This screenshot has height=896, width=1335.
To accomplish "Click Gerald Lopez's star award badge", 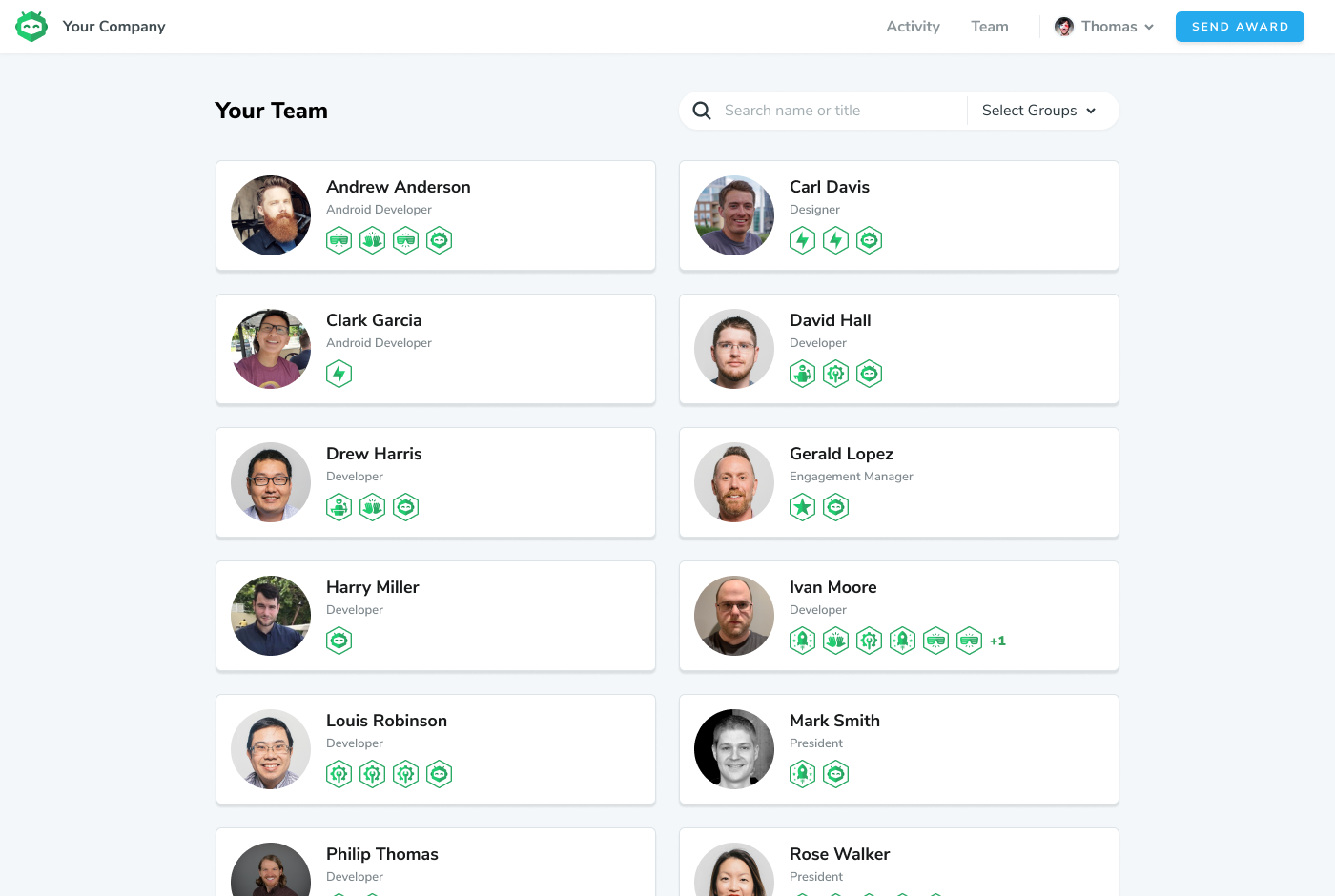I will pos(802,507).
